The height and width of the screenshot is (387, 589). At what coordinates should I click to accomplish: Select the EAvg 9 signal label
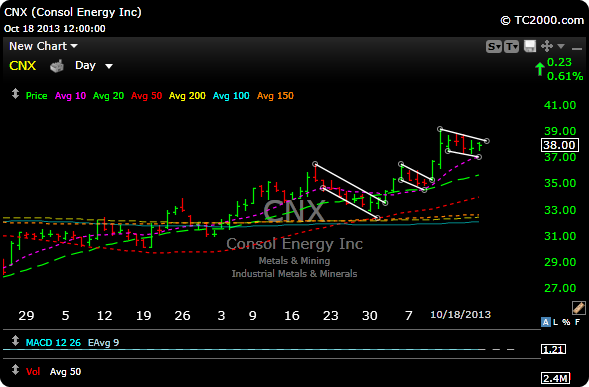[x=103, y=343]
